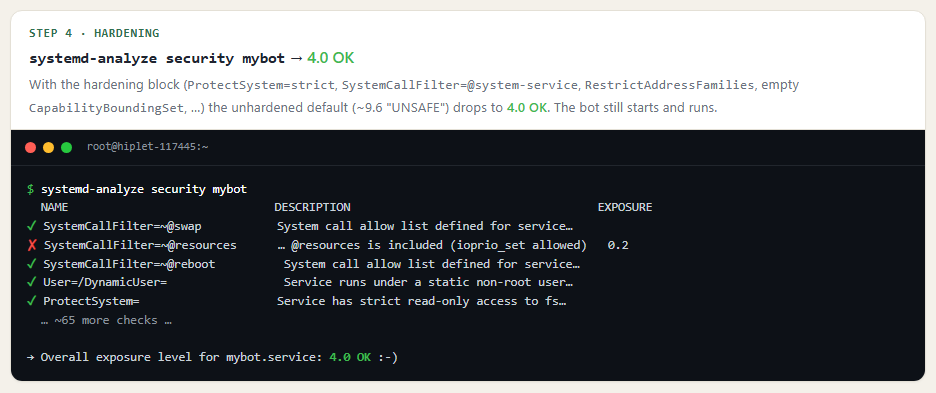The width and height of the screenshot is (936, 393).
Task: Click the bold 4.0 OK in paragraph
Action: point(527,109)
